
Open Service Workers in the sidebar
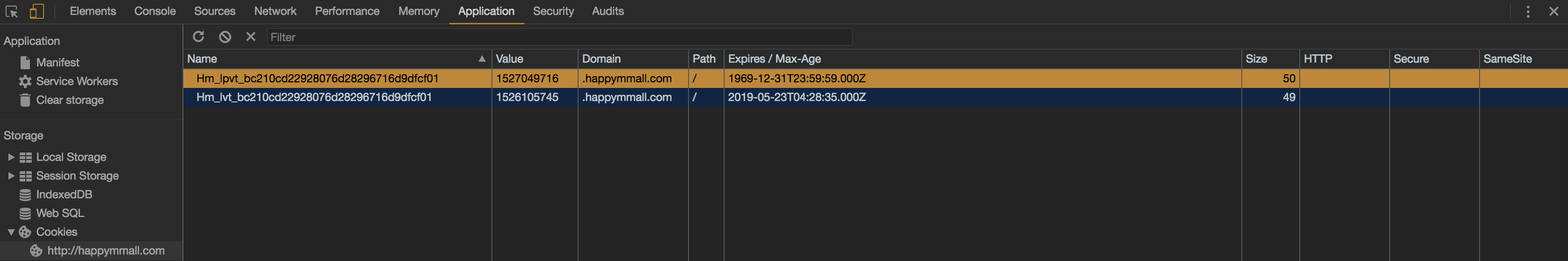pos(77,81)
